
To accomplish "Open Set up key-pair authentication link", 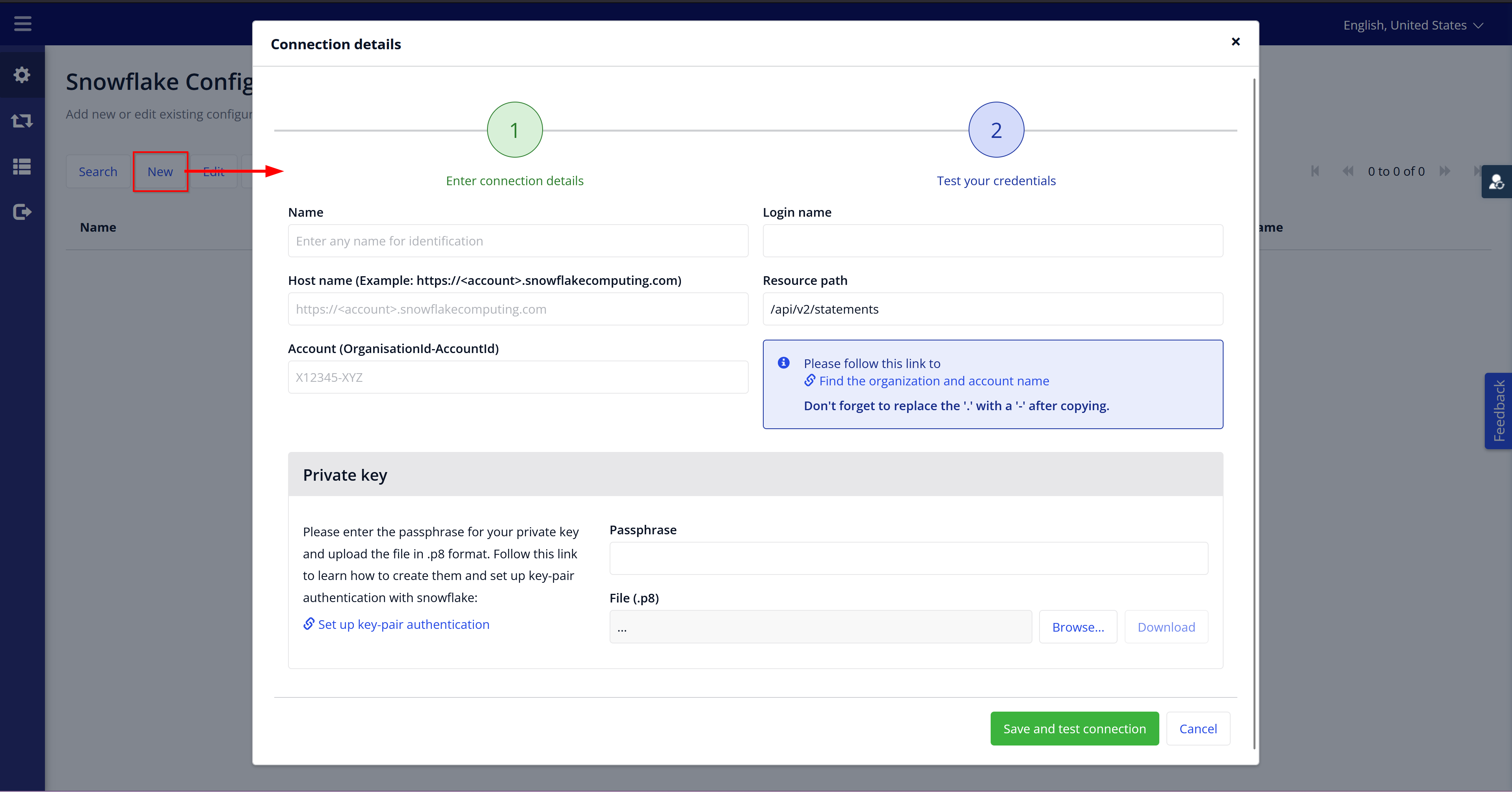I will click(403, 625).
